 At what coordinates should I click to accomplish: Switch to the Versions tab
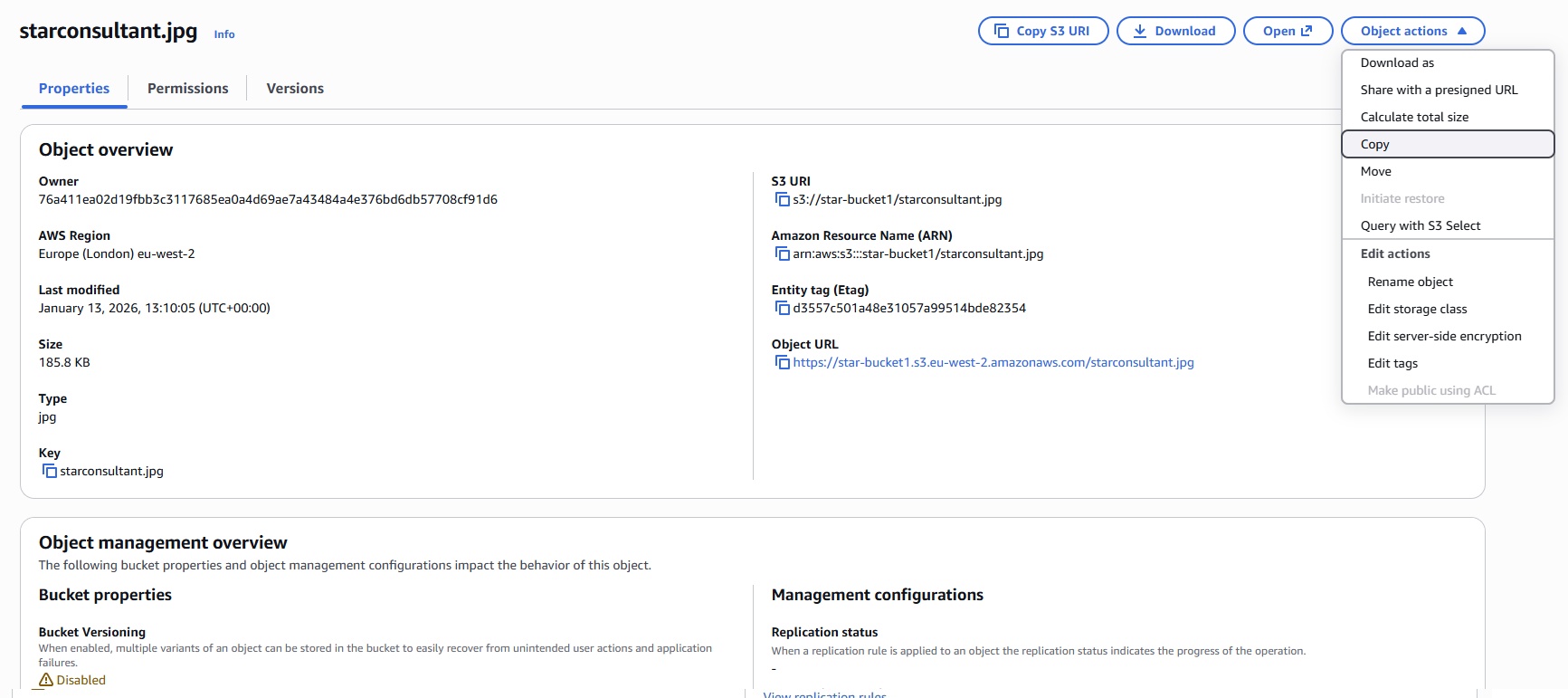[295, 89]
